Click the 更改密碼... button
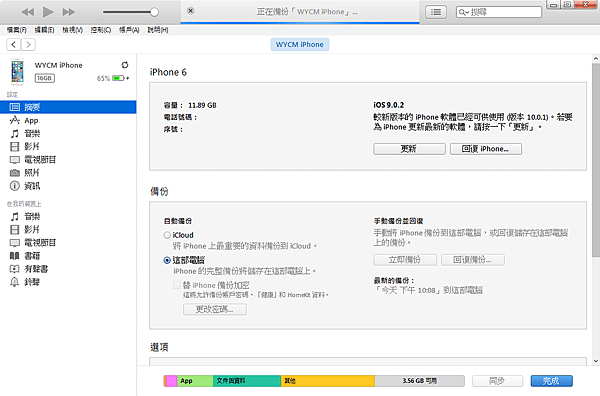This screenshot has width=600, height=396. (215, 309)
